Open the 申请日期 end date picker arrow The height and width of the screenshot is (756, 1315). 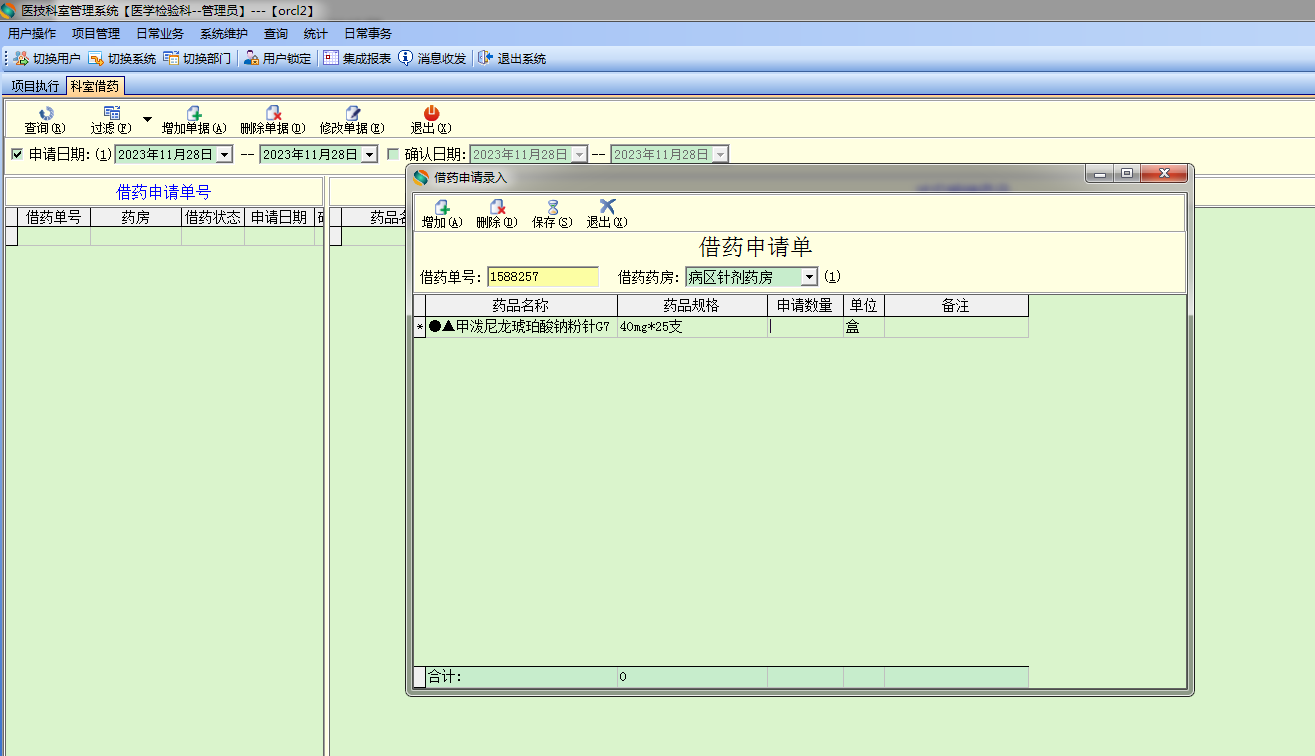coord(369,154)
